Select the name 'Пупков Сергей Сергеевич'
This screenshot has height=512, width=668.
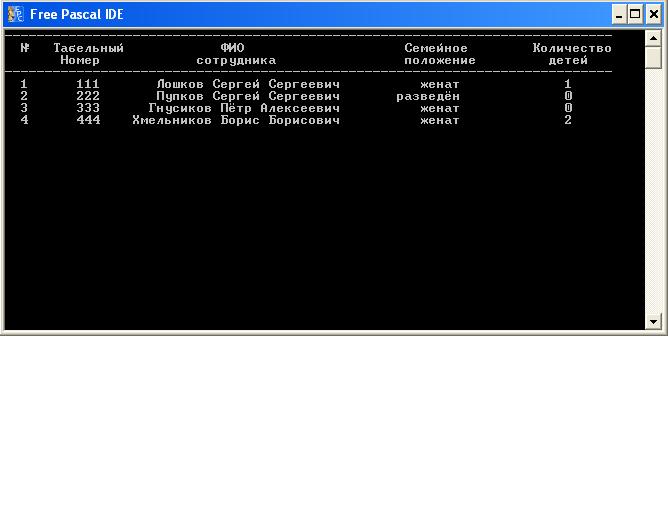point(248,97)
